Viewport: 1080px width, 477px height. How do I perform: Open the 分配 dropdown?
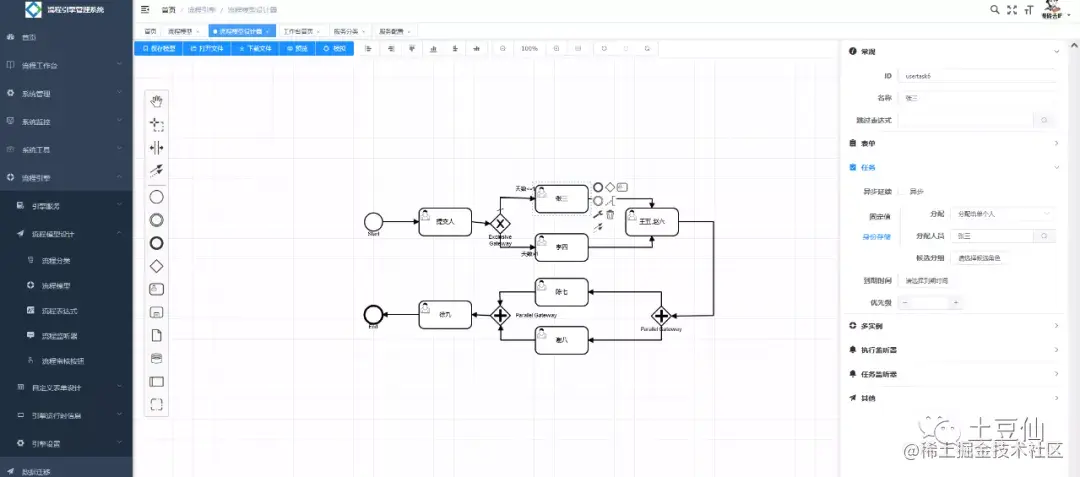click(1003, 214)
